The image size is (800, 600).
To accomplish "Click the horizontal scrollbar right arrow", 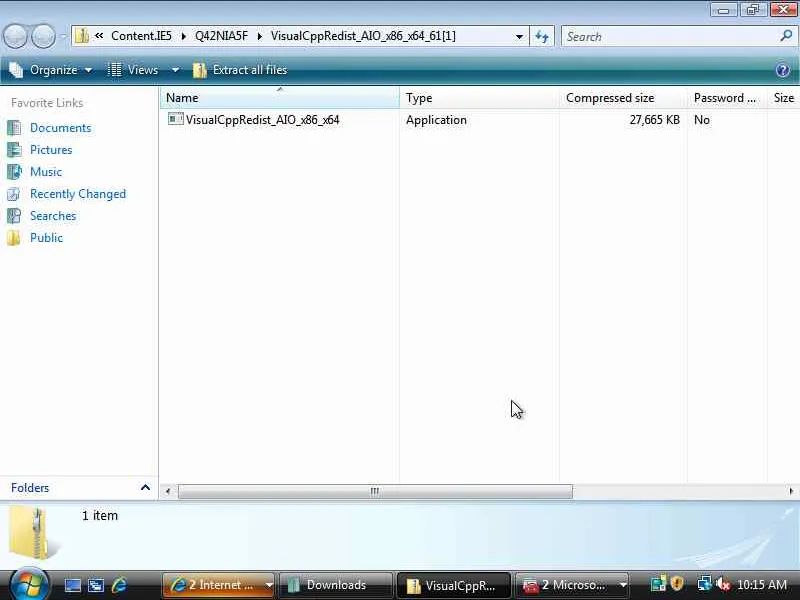I will [x=791, y=491].
